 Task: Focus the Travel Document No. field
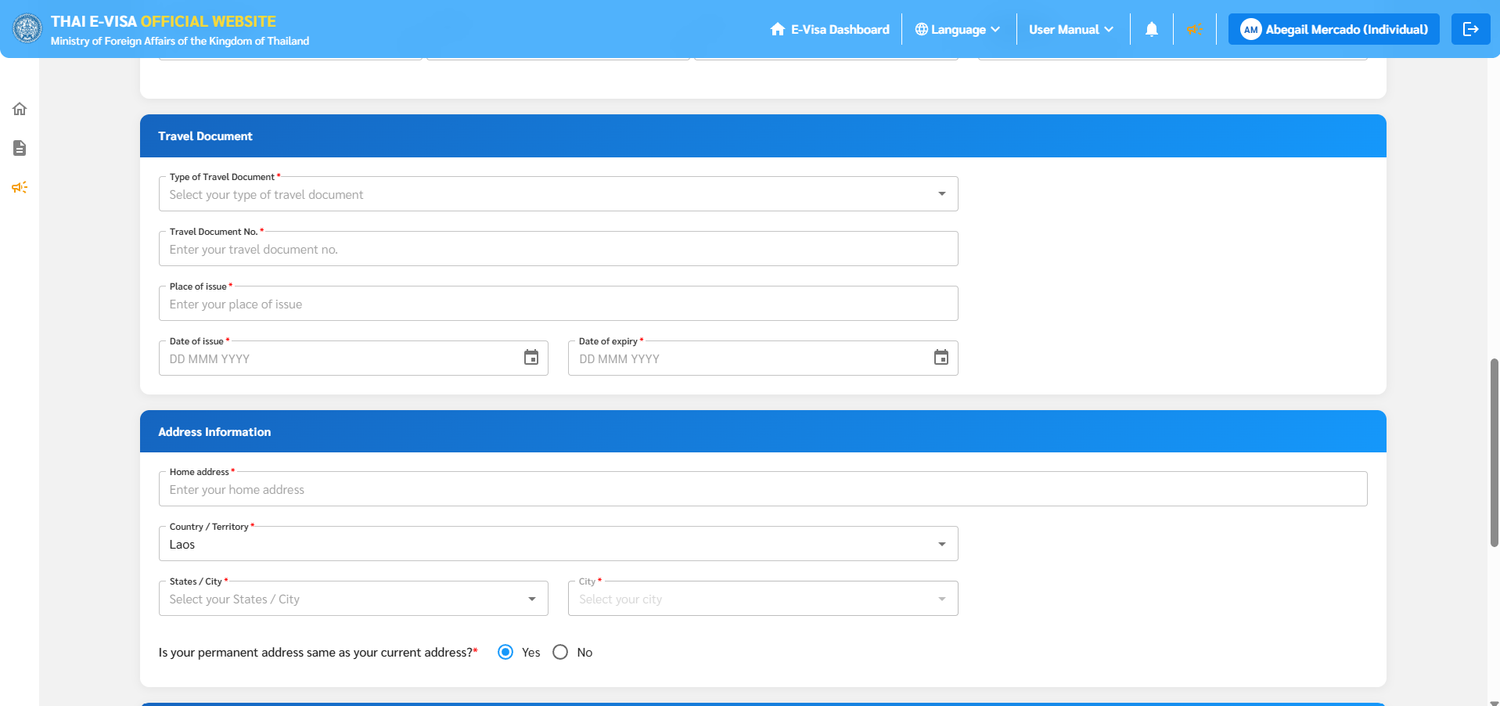coord(558,249)
